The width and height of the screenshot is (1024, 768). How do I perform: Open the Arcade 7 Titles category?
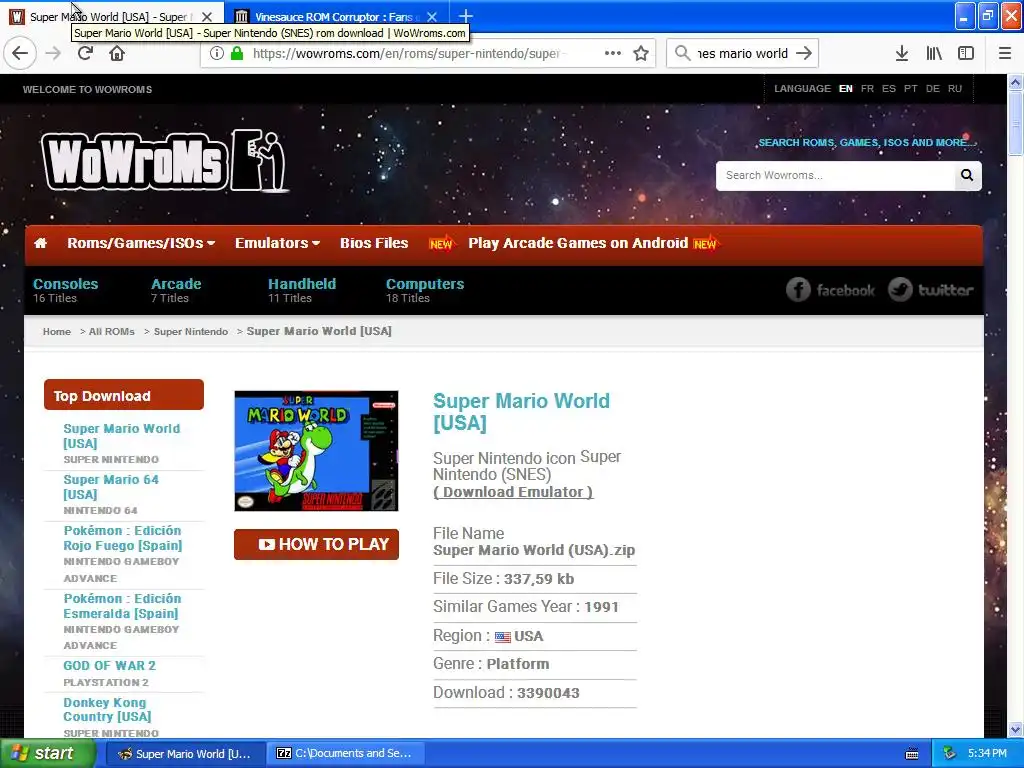176,290
